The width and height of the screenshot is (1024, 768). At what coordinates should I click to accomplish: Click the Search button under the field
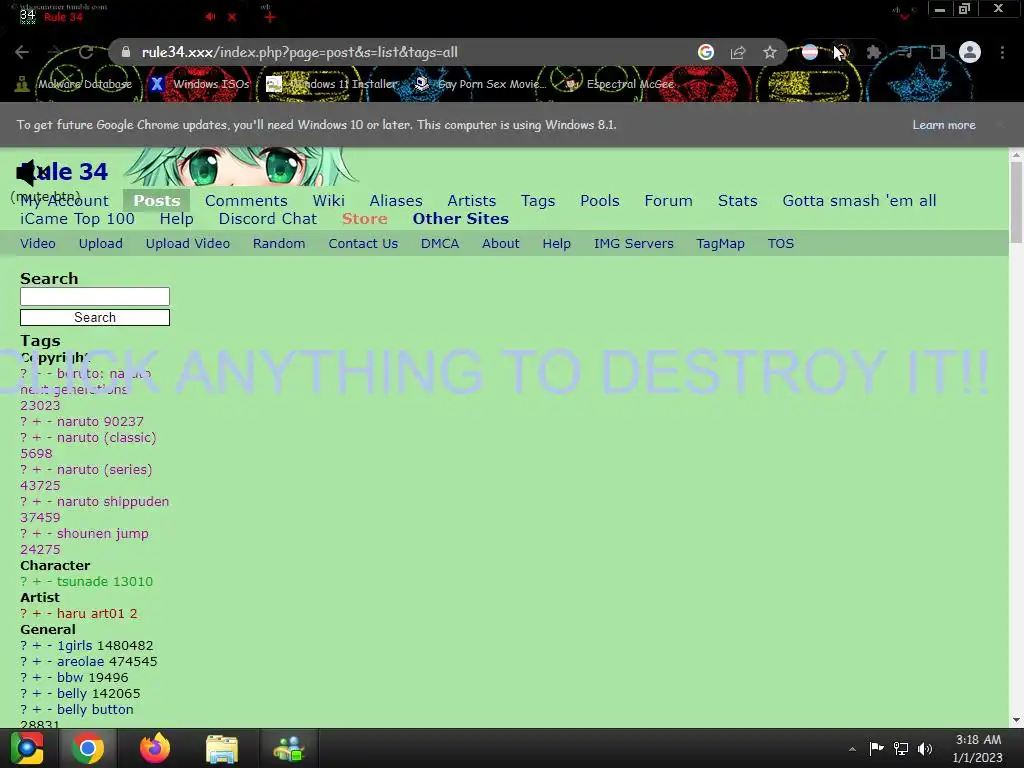pos(95,317)
